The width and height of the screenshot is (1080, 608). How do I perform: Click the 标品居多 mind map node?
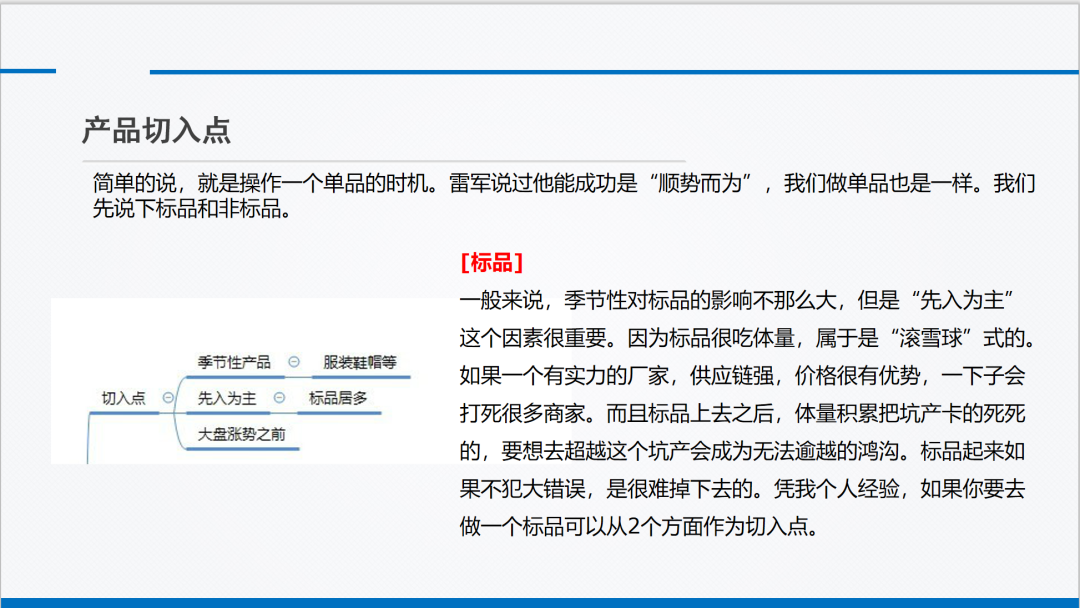click(338, 398)
